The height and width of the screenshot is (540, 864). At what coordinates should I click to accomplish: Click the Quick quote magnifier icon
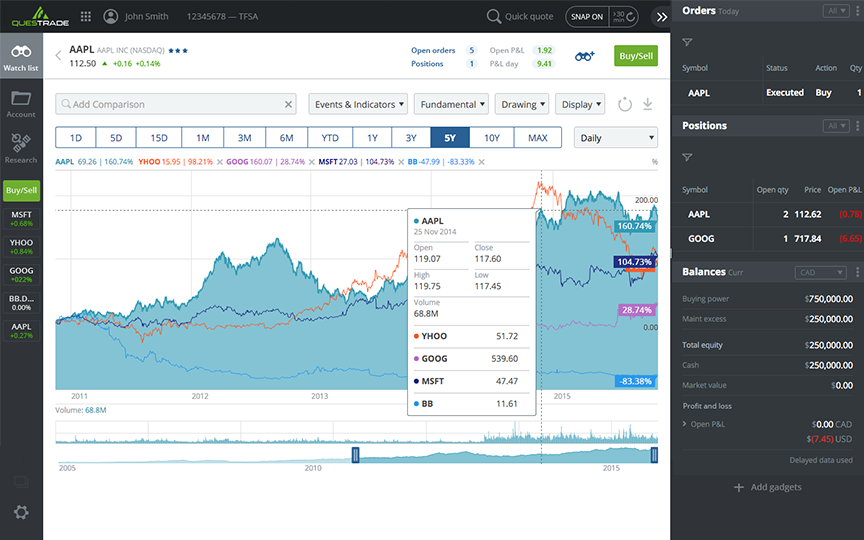(493, 17)
